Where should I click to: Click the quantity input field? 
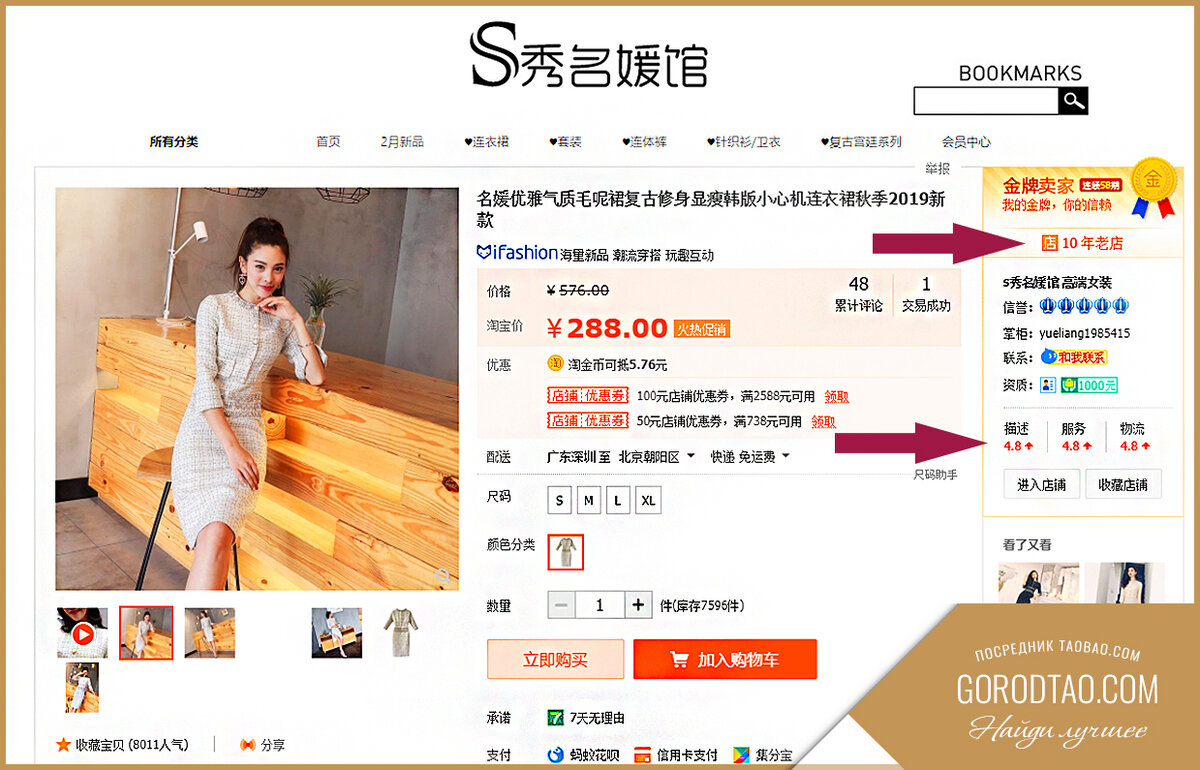pyautogui.click(x=600, y=605)
